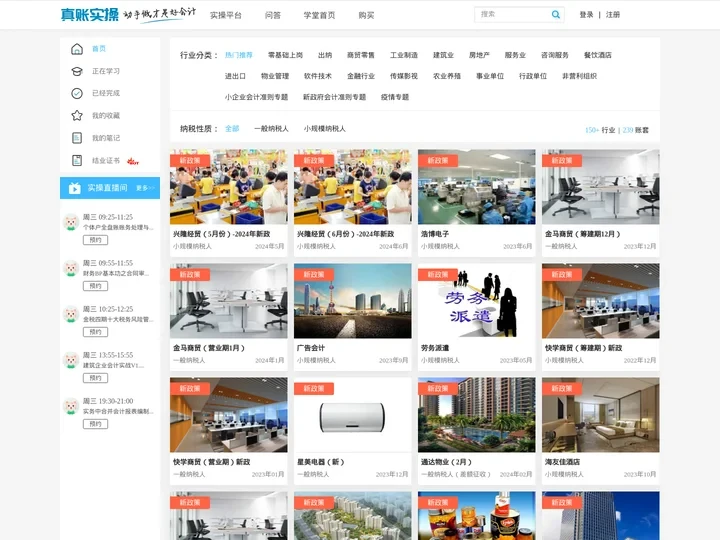Open the 问答 top menu item
This screenshot has width=720, height=540.
[273, 15]
